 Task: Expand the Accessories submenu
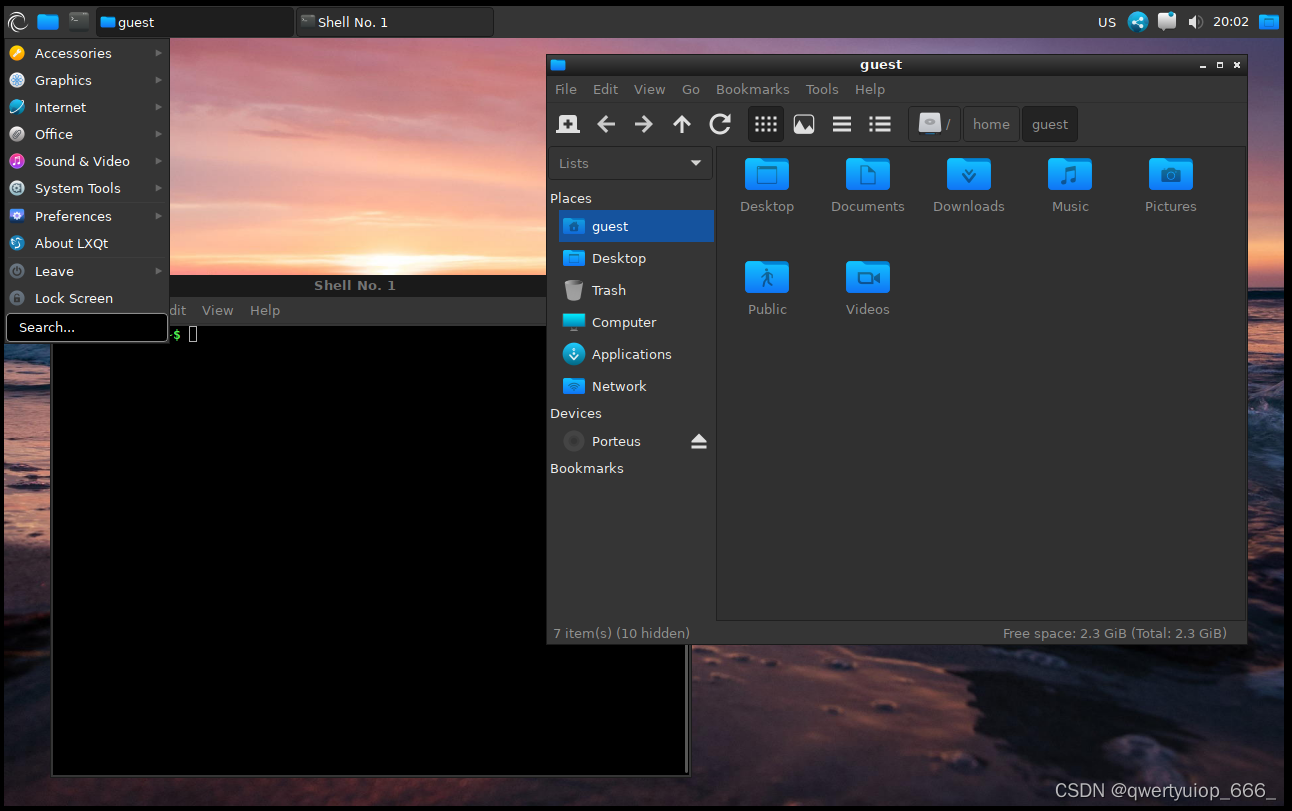pos(73,53)
